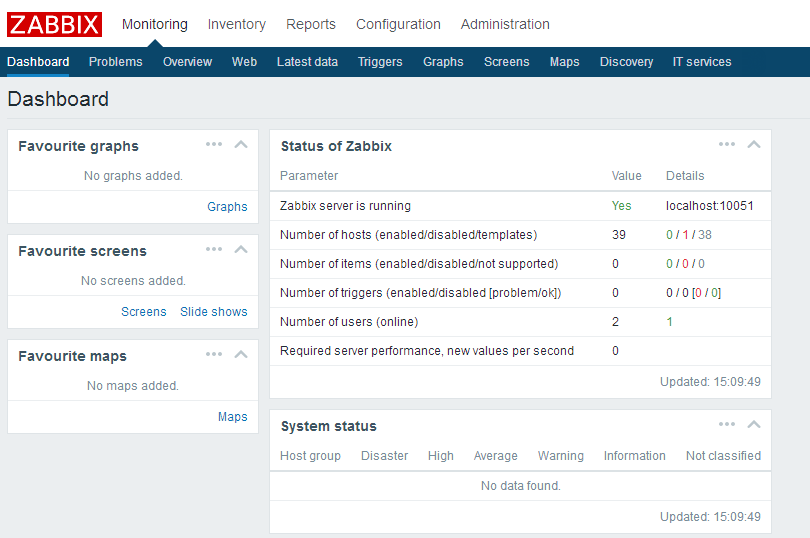Click the 'No maps added.' message
Viewport: 810px width, 538px height.
click(x=133, y=386)
